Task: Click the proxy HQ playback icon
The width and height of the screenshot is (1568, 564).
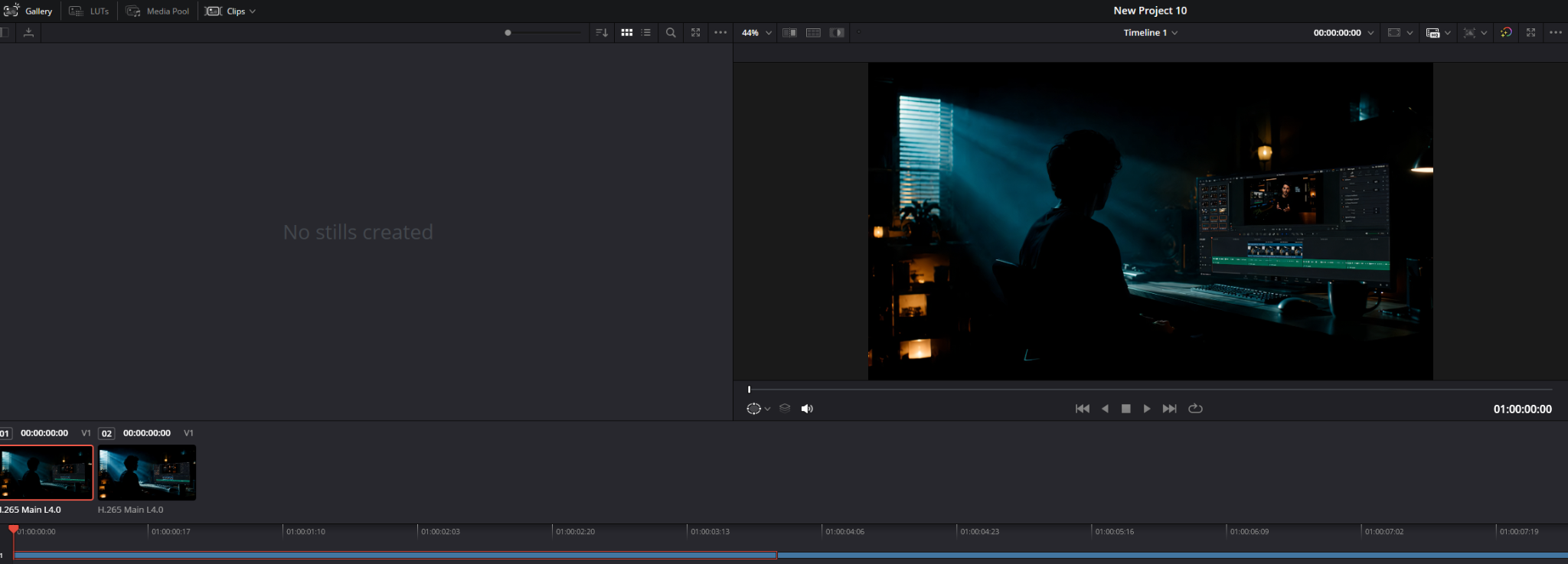Action: (1432, 33)
